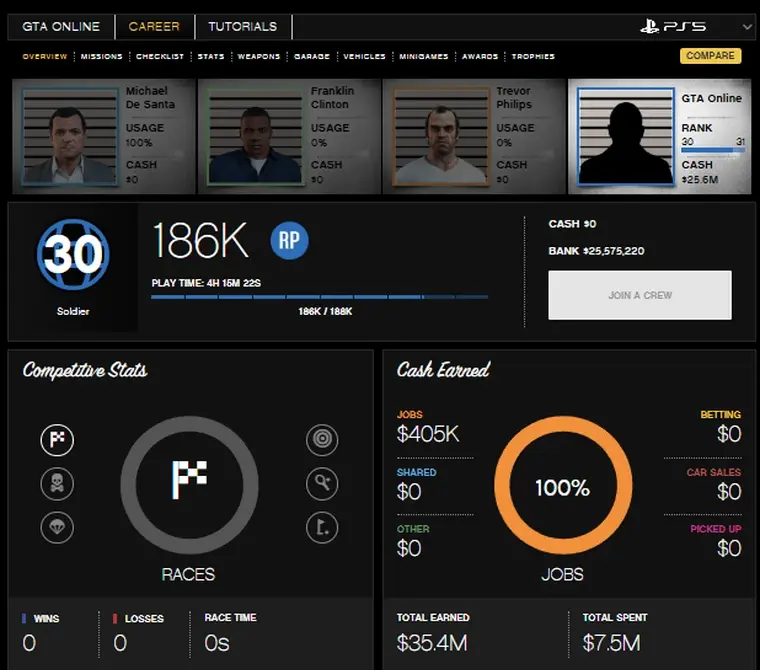The image size is (760, 670).
Task: Select Trevor Philips' mugshot card
Action: tap(473, 137)
